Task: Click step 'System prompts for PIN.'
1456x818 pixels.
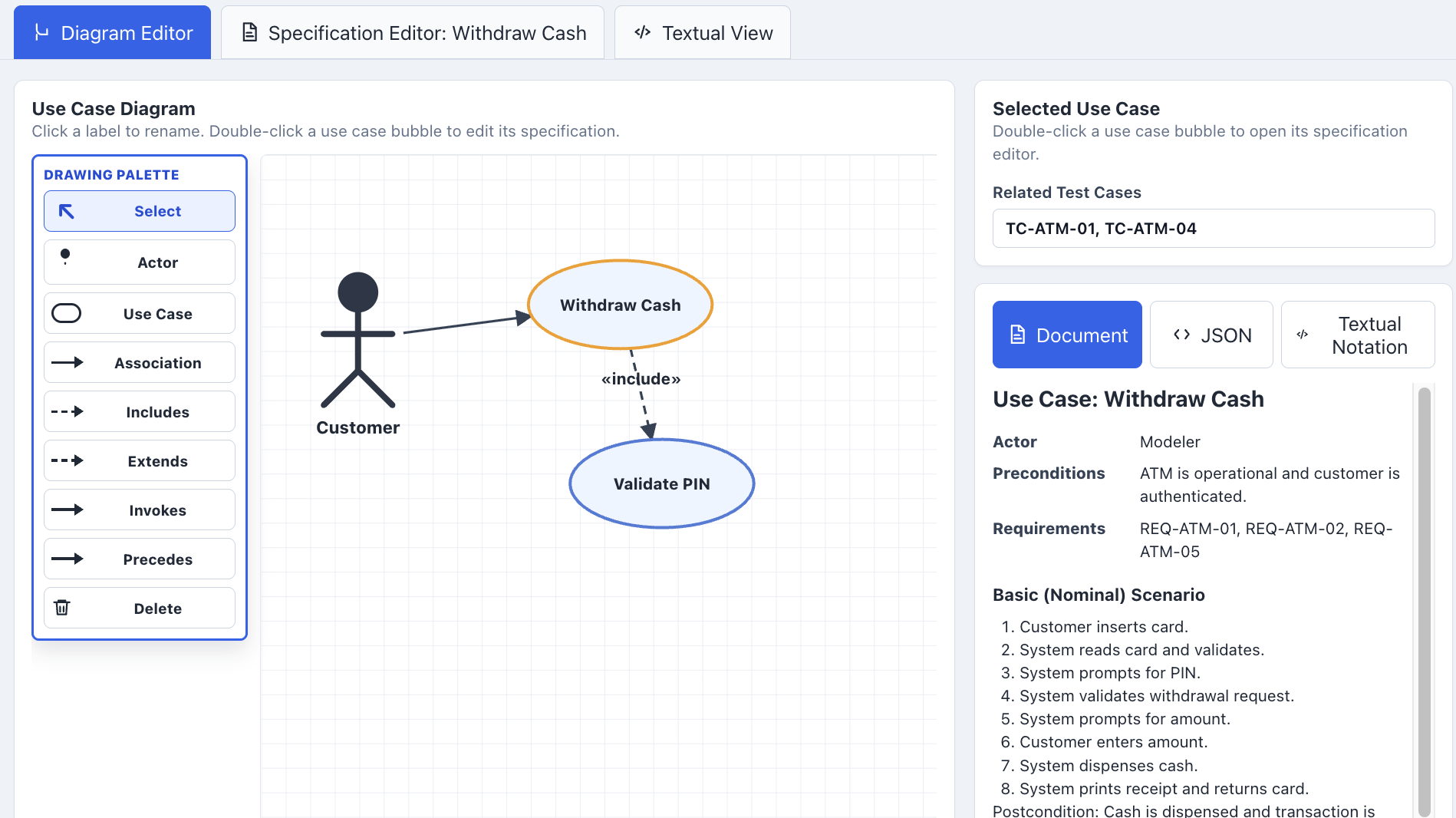Action: pos(1110,673)
